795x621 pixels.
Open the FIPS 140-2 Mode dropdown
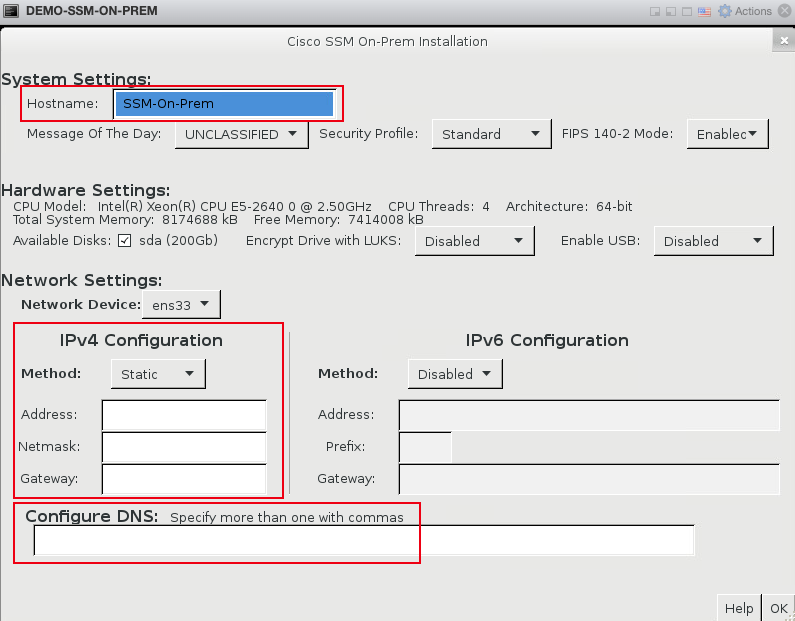(x=728, y=134)
